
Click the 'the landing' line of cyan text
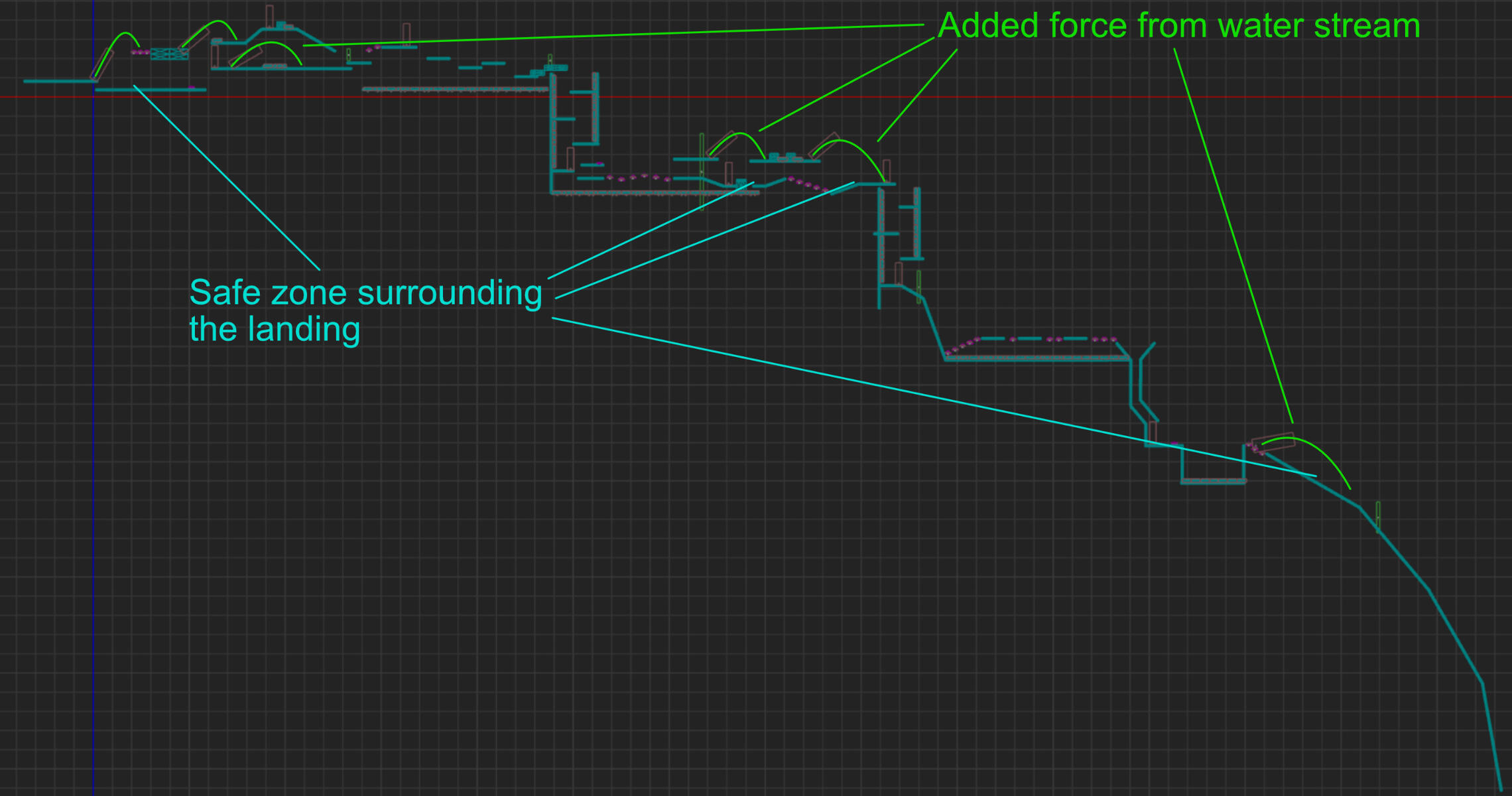(x=275, y=330)
